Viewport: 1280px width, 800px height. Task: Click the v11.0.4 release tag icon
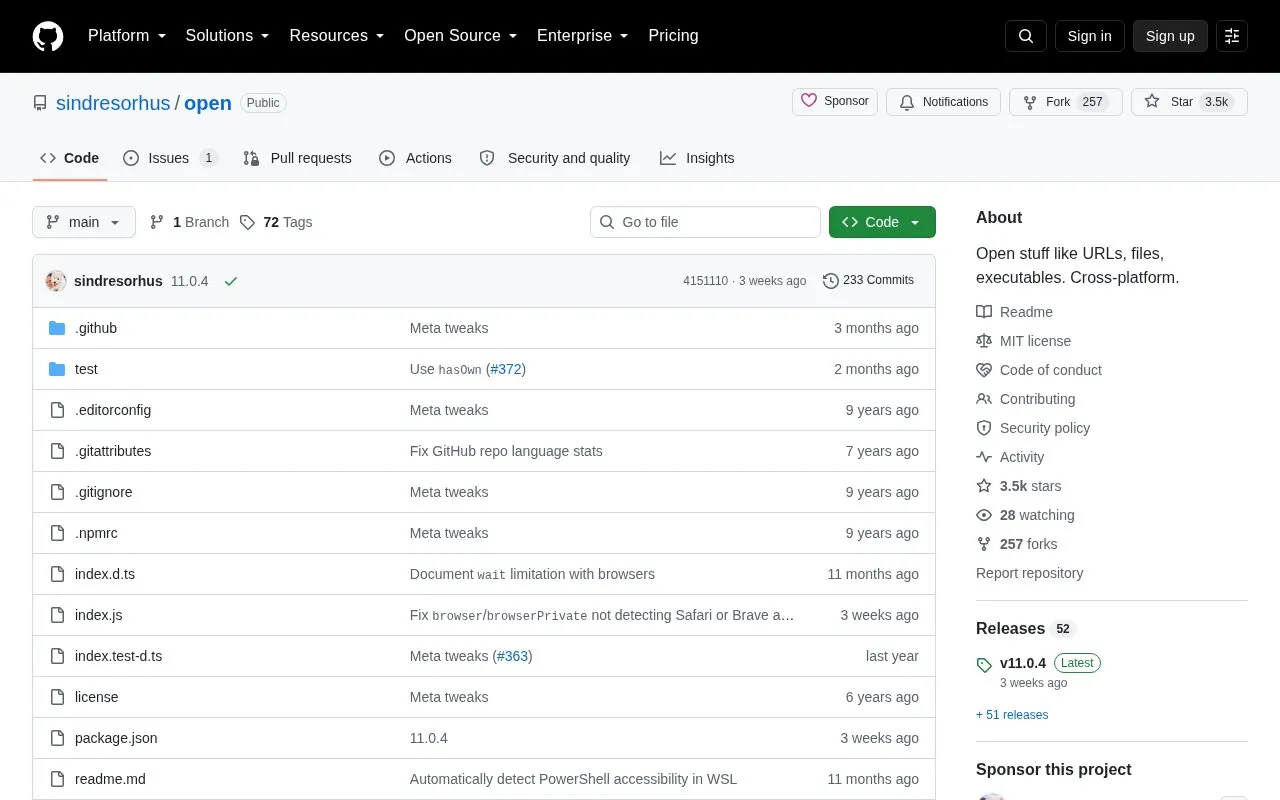point(984,664)
